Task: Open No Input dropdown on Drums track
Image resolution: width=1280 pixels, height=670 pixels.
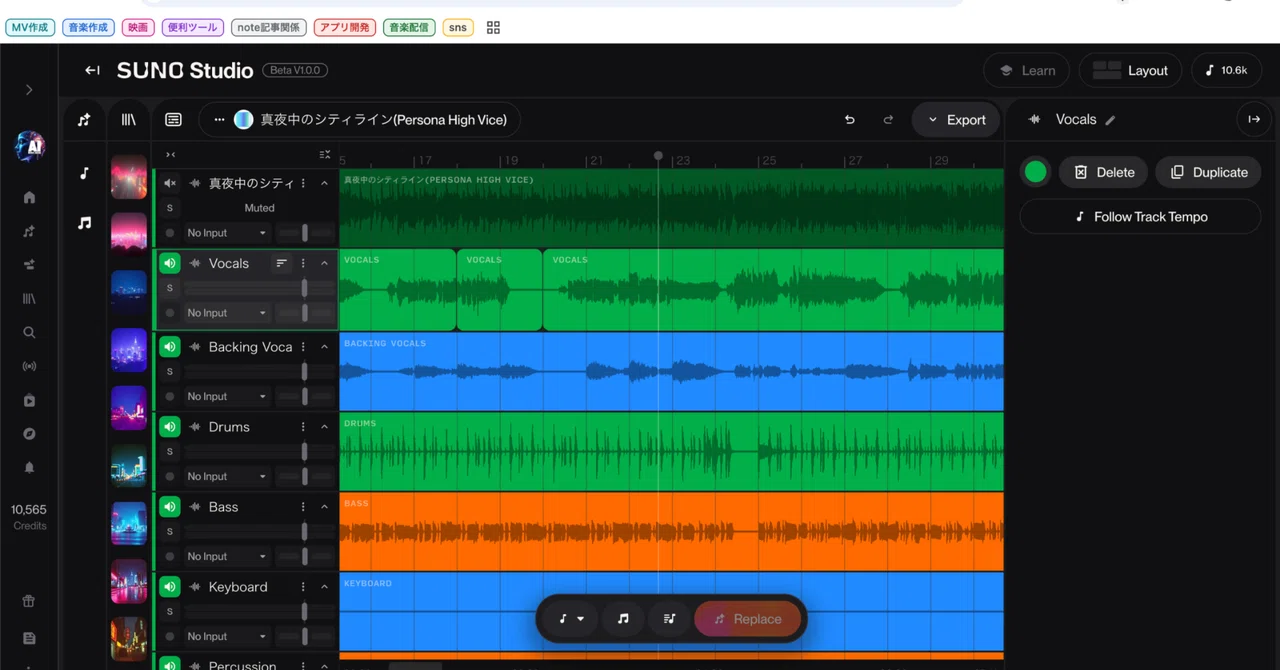Action: [227, 476]
